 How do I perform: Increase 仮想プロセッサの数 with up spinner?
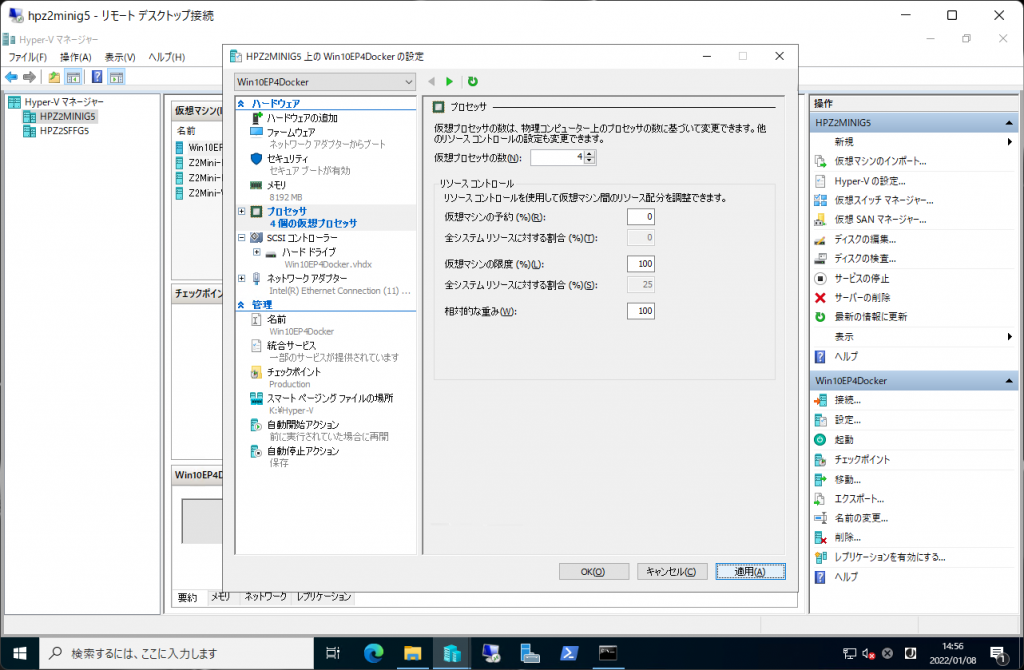pyautogui.click(x=590, y=154)
